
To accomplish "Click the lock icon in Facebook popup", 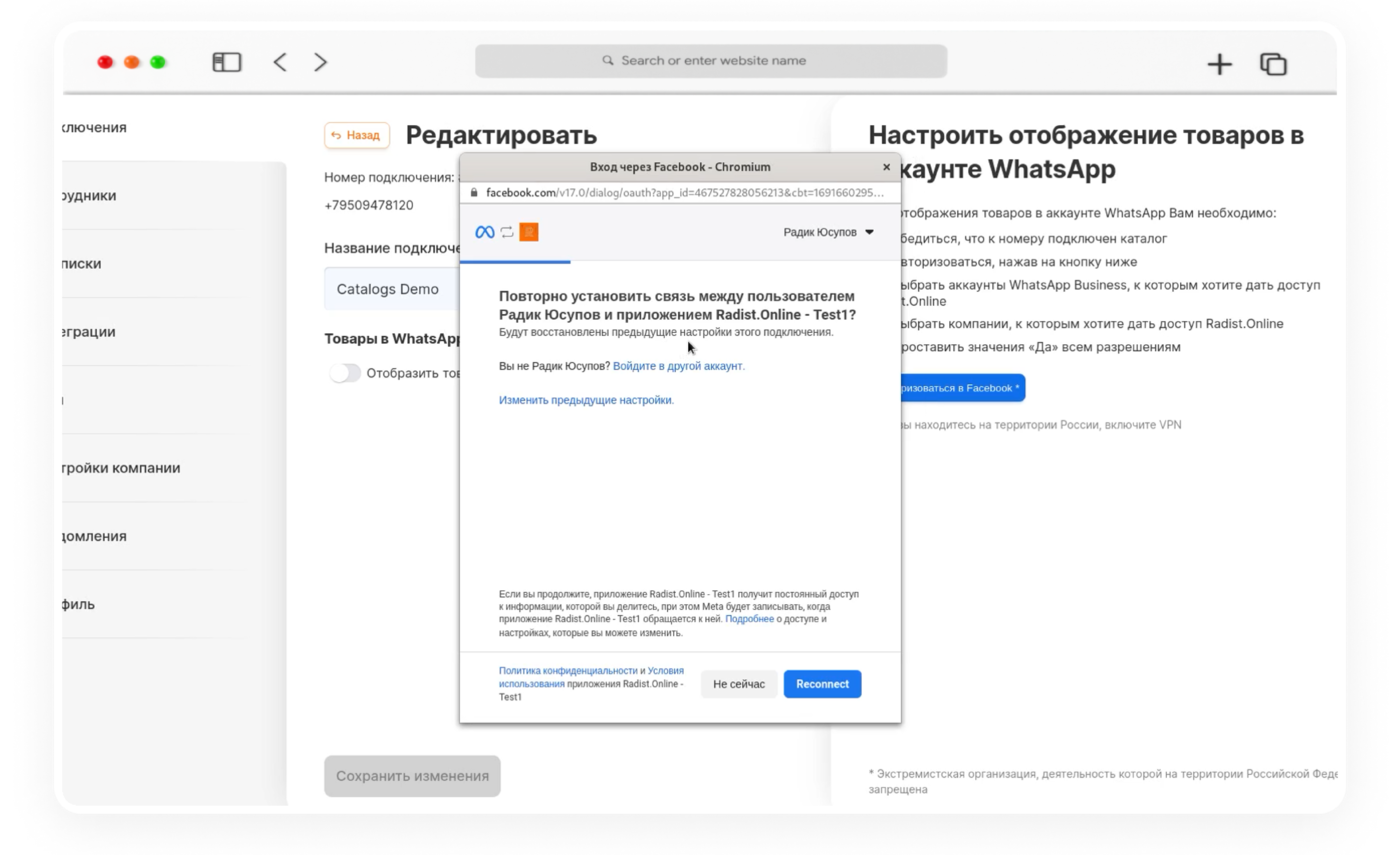I will pos(474,193).
